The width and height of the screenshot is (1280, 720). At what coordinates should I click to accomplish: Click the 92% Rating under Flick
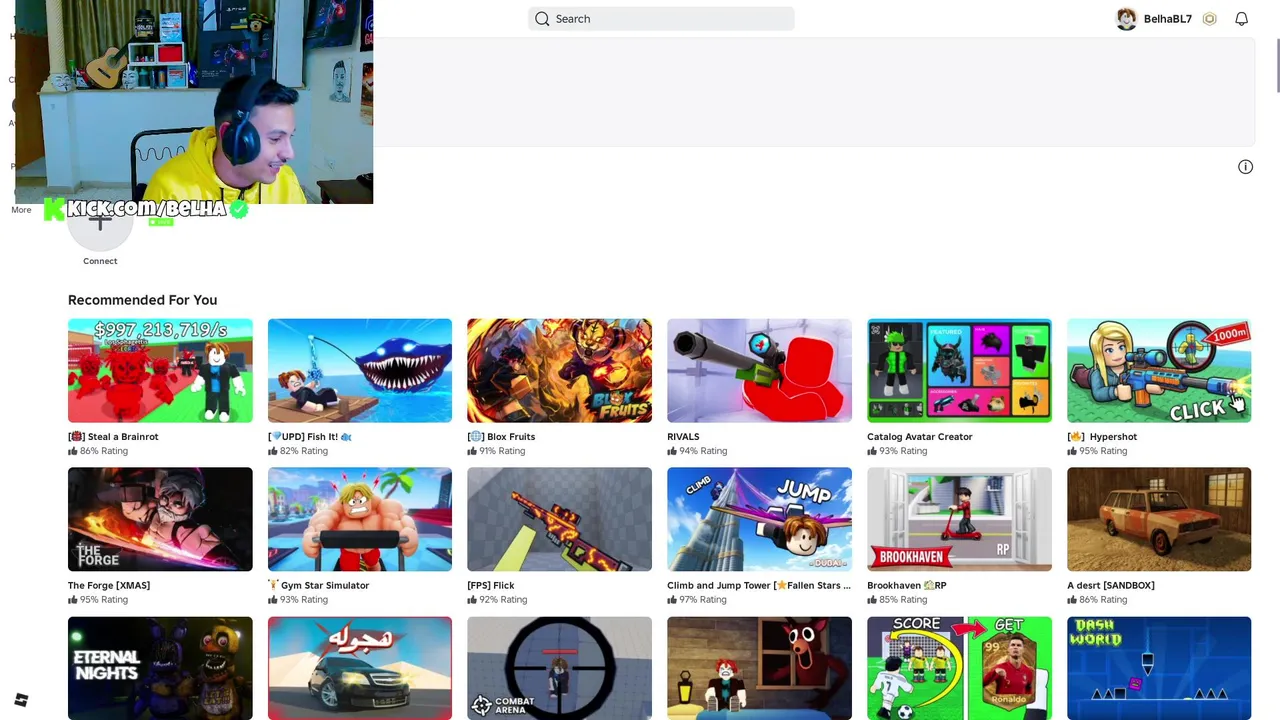tap(497, 600)
